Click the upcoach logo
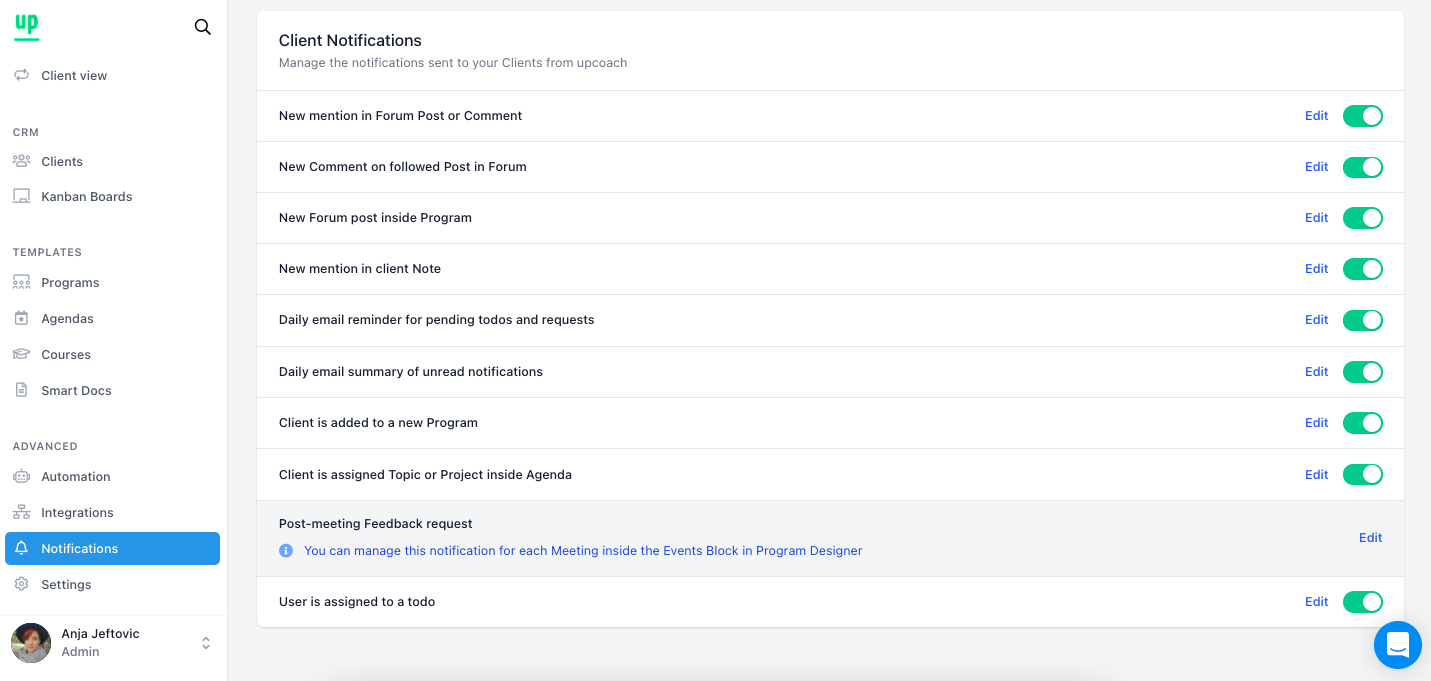This screenshot has height=681, width=1431. (27, 27)
